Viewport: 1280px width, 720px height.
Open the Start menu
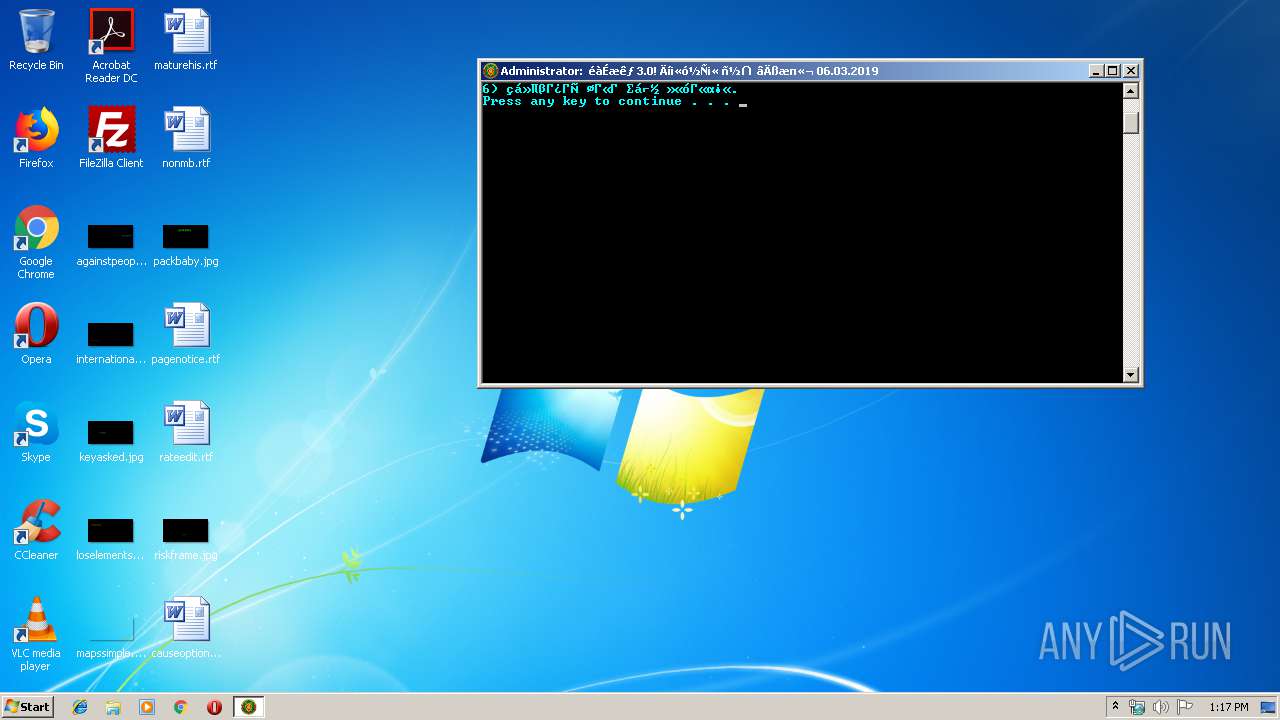pyautogui.click(x=28, y=707)
